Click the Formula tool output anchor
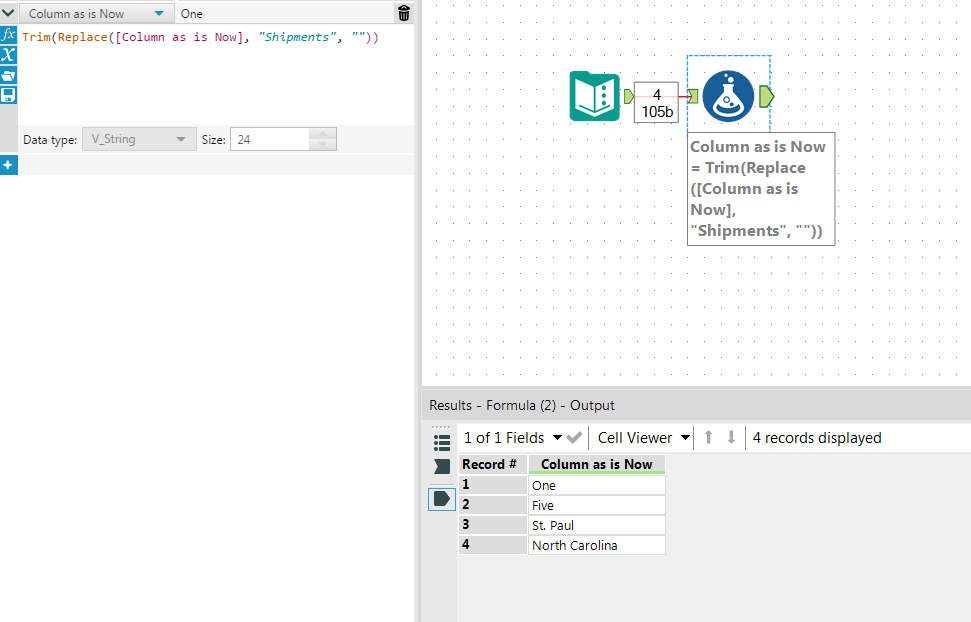This screenshot has width=971, height=622. [767, 96]
